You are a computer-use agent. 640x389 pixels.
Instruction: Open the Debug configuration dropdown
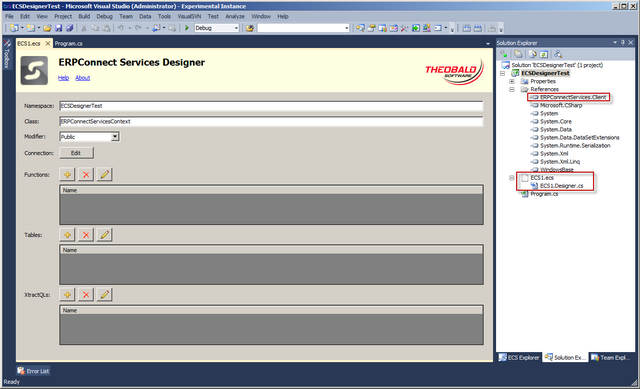236,28
